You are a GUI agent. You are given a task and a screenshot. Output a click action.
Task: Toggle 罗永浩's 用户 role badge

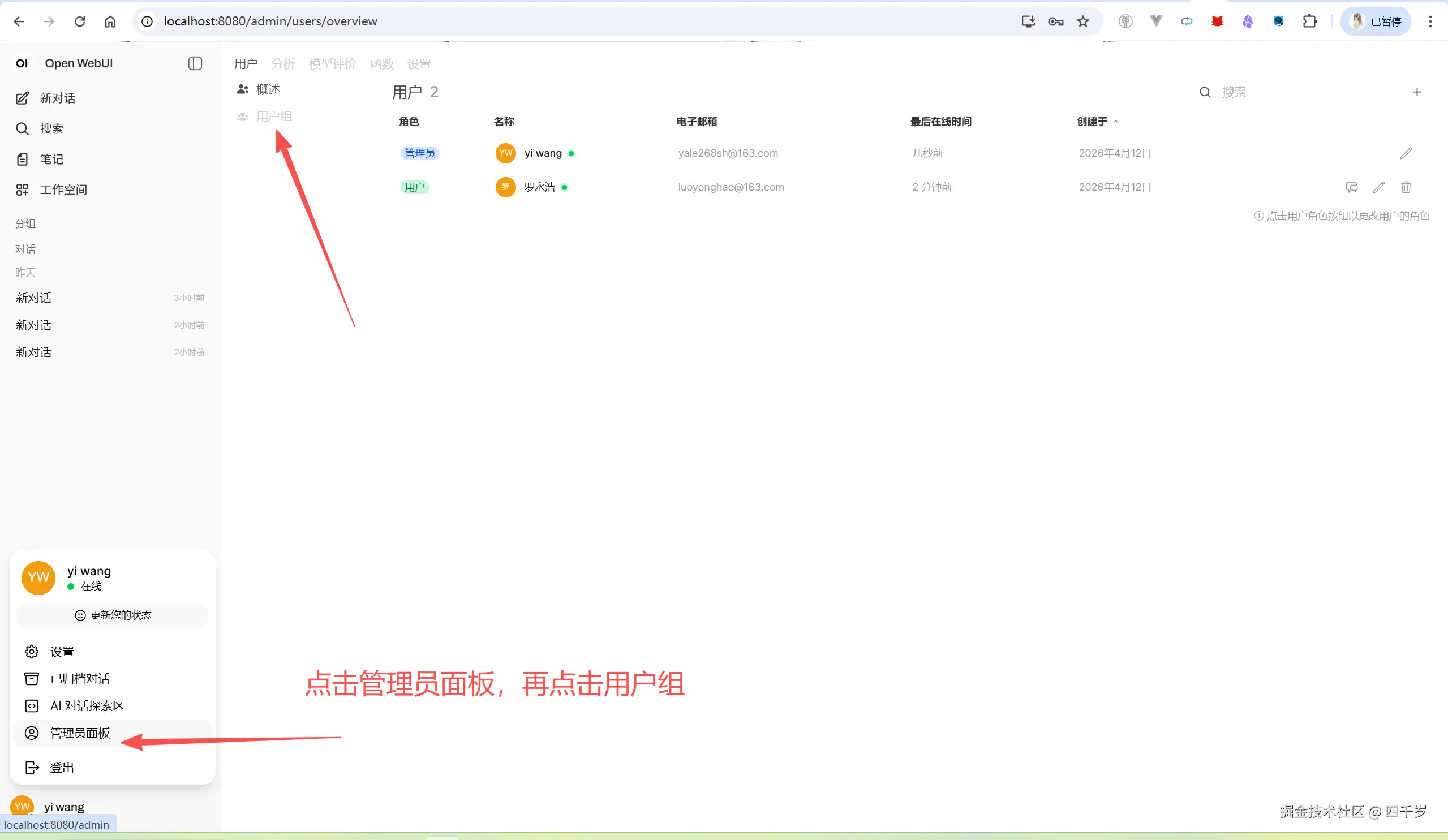click(x=415, y=187)
